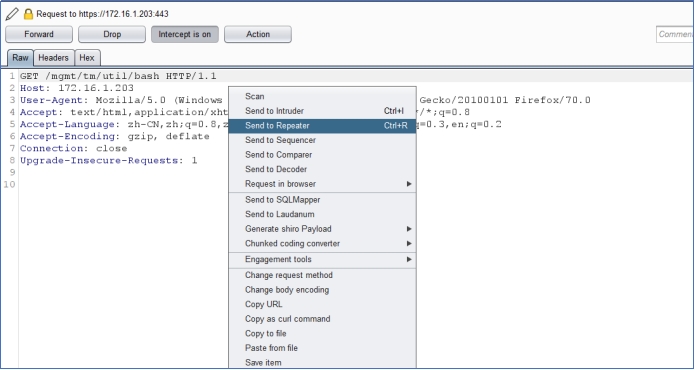This screenshot has width=695, height=370.
Task: Choose Copy as curl command
Action: point(322,319)
